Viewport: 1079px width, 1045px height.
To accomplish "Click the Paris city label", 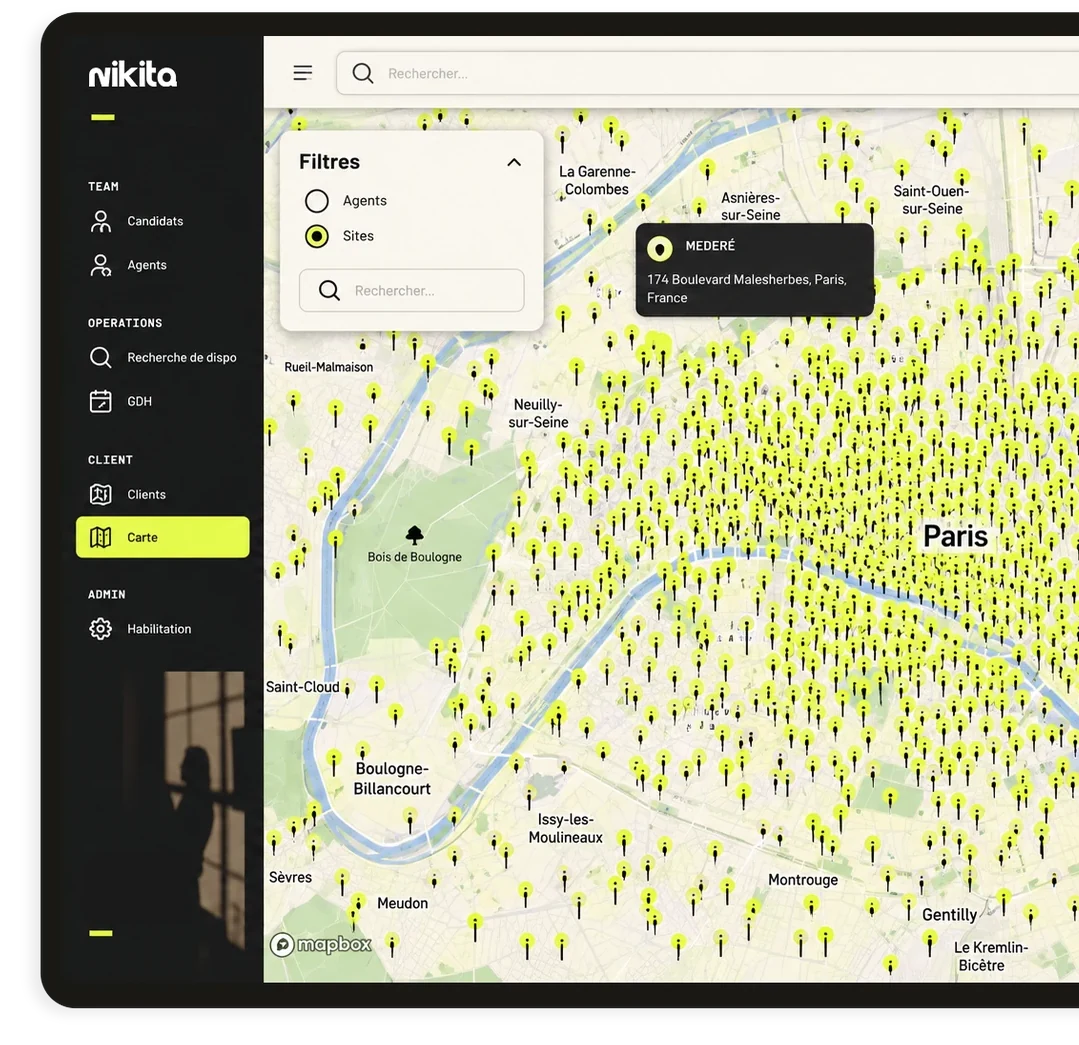I will [x=955, y=537].
